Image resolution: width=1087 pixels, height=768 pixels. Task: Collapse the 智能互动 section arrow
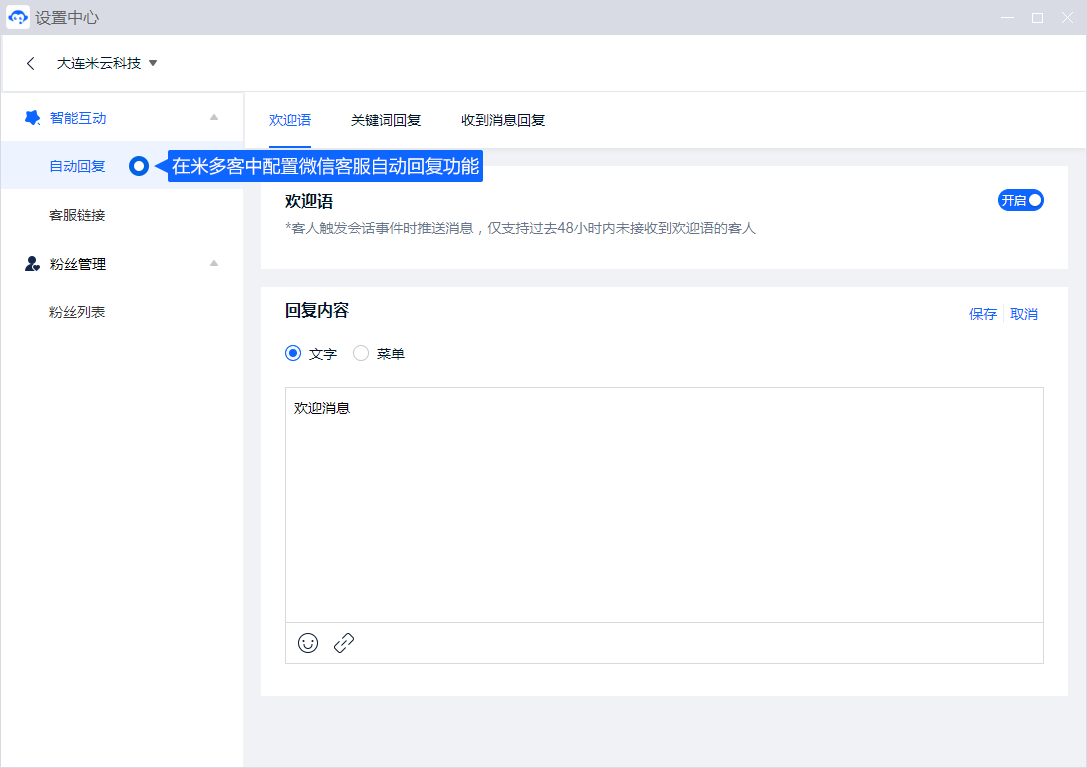click(213, 118)
